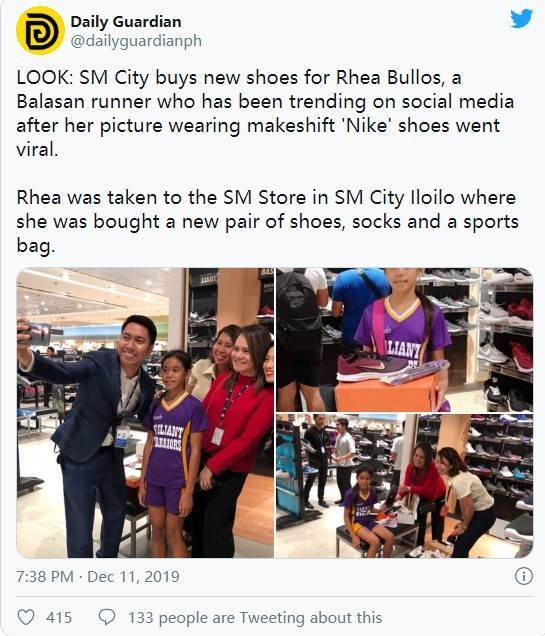Click the reply speech bubble icon

tap(107, 617)
